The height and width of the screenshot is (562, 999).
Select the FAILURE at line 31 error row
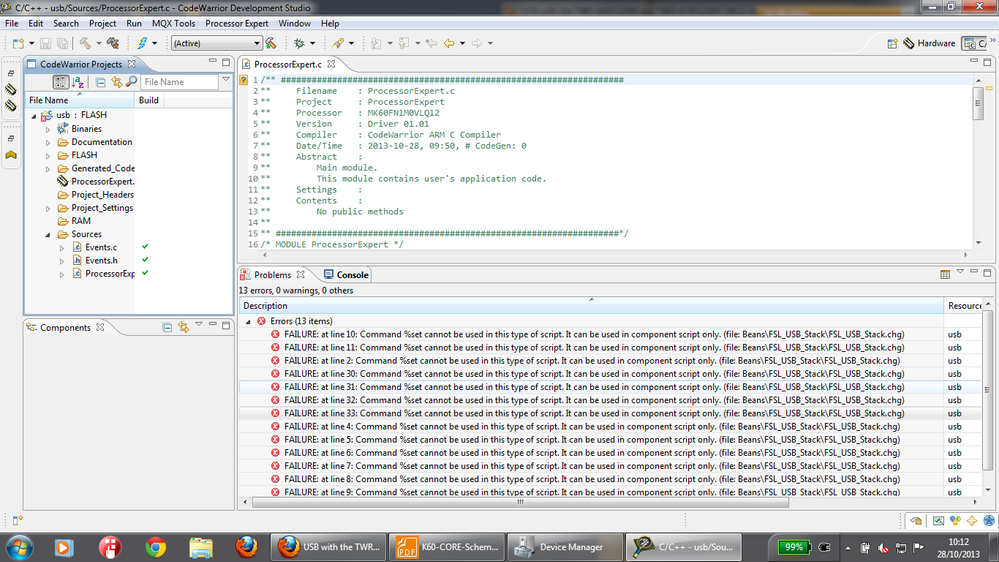tap(610, 387)
